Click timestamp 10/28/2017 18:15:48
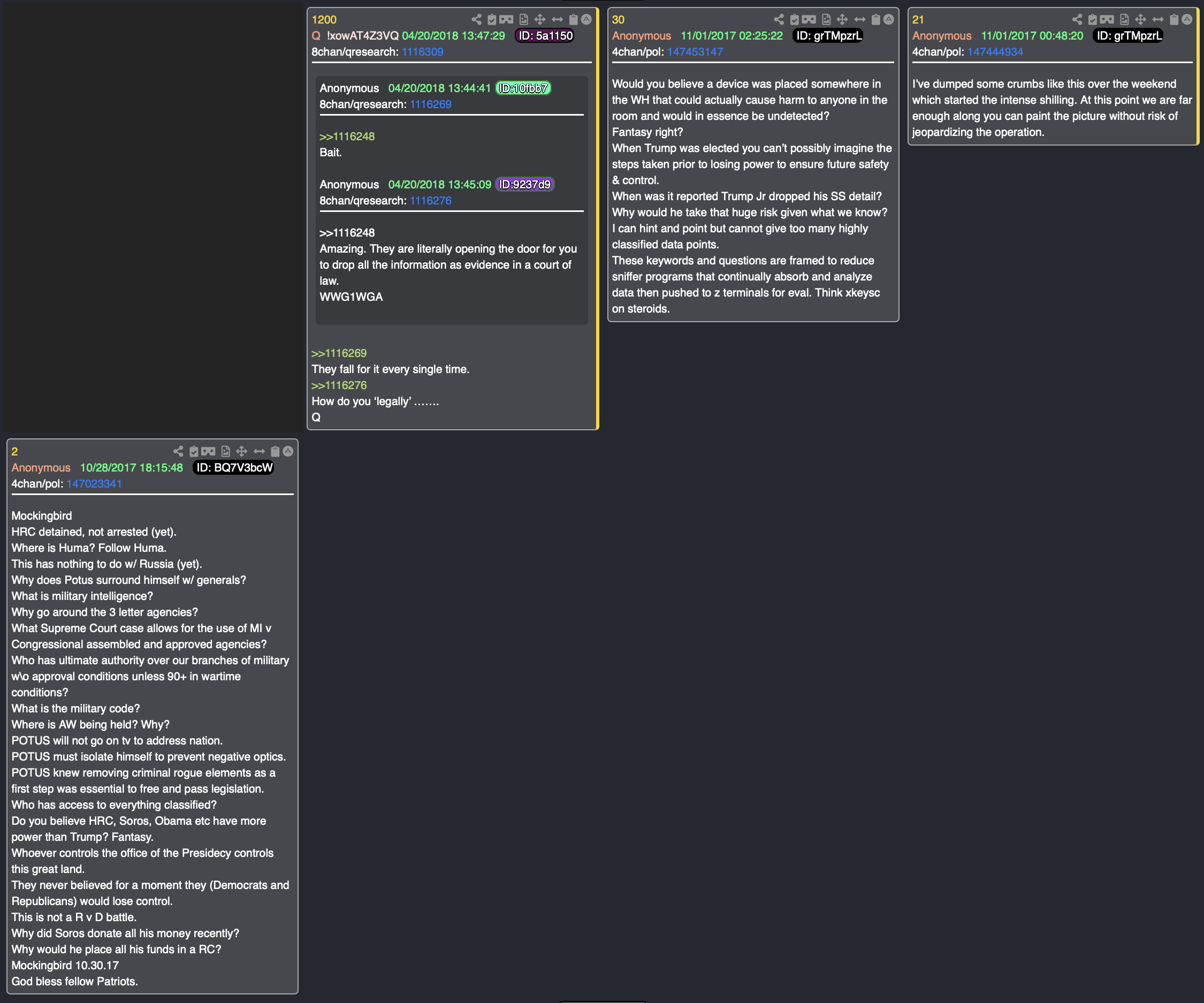The image size is (1204, 1003). coord(131,467)
